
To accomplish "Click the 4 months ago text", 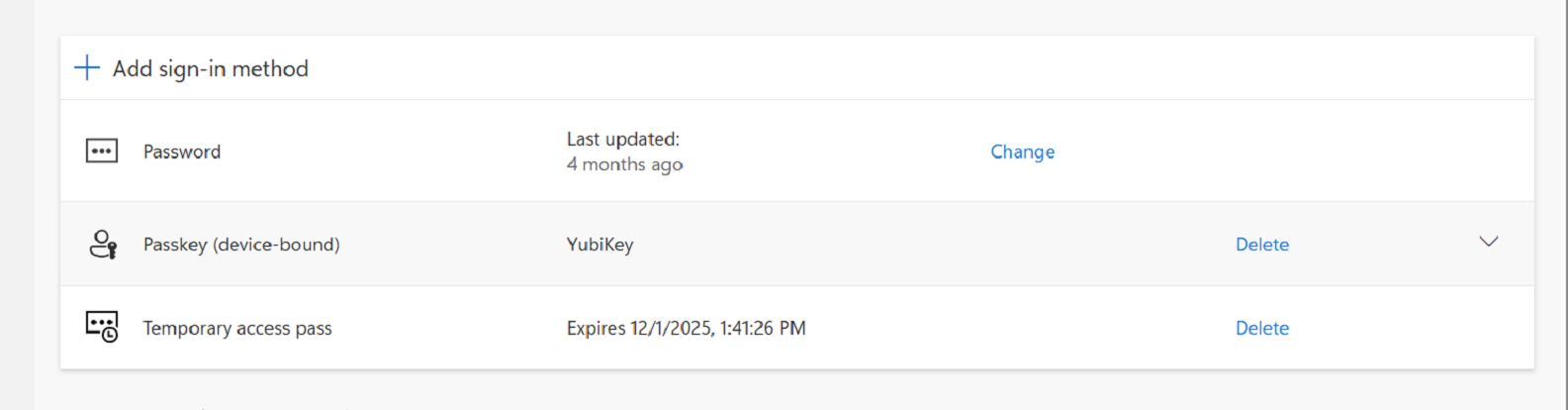I will pyautogui.click(x=624, y=164).
